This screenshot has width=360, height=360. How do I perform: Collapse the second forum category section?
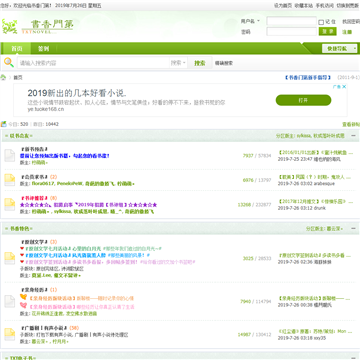pyautogui.click(x=353, y=229)
